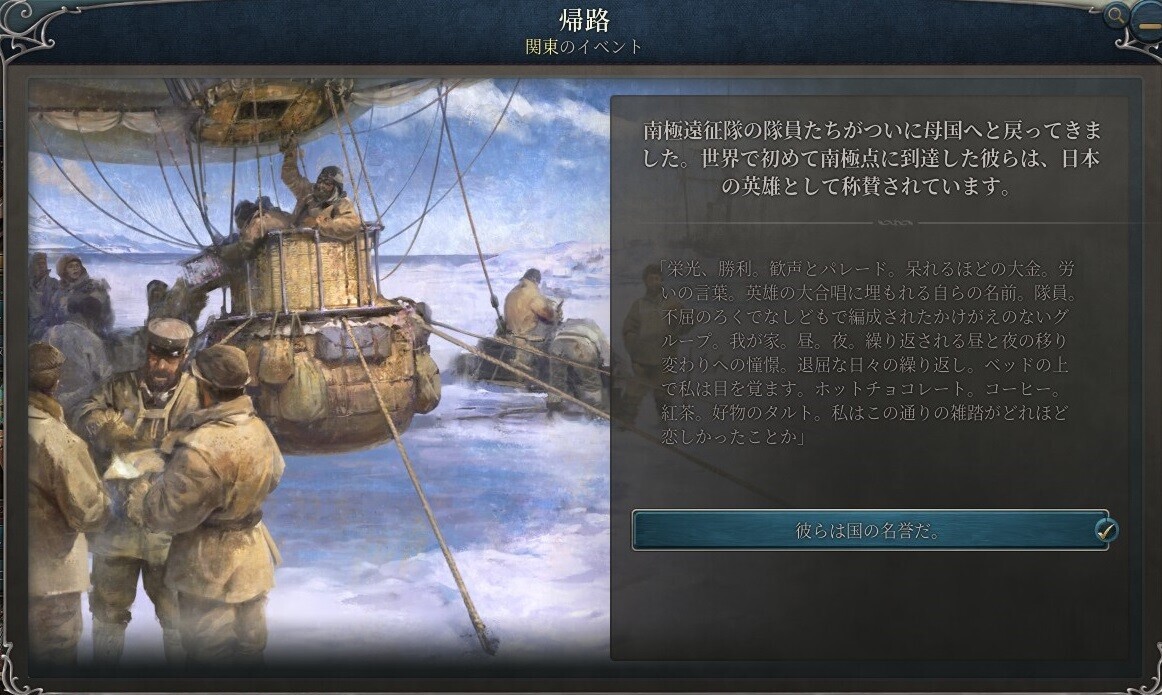Click the magnifier zoom-to-location icon
Screen dimensions: 1162x695
1116,16
